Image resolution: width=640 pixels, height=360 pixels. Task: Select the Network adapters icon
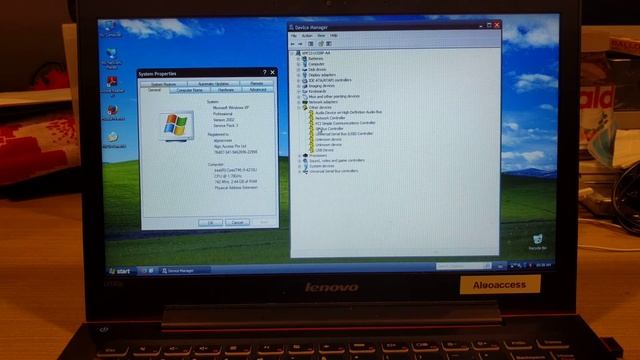tap(304, 102)
